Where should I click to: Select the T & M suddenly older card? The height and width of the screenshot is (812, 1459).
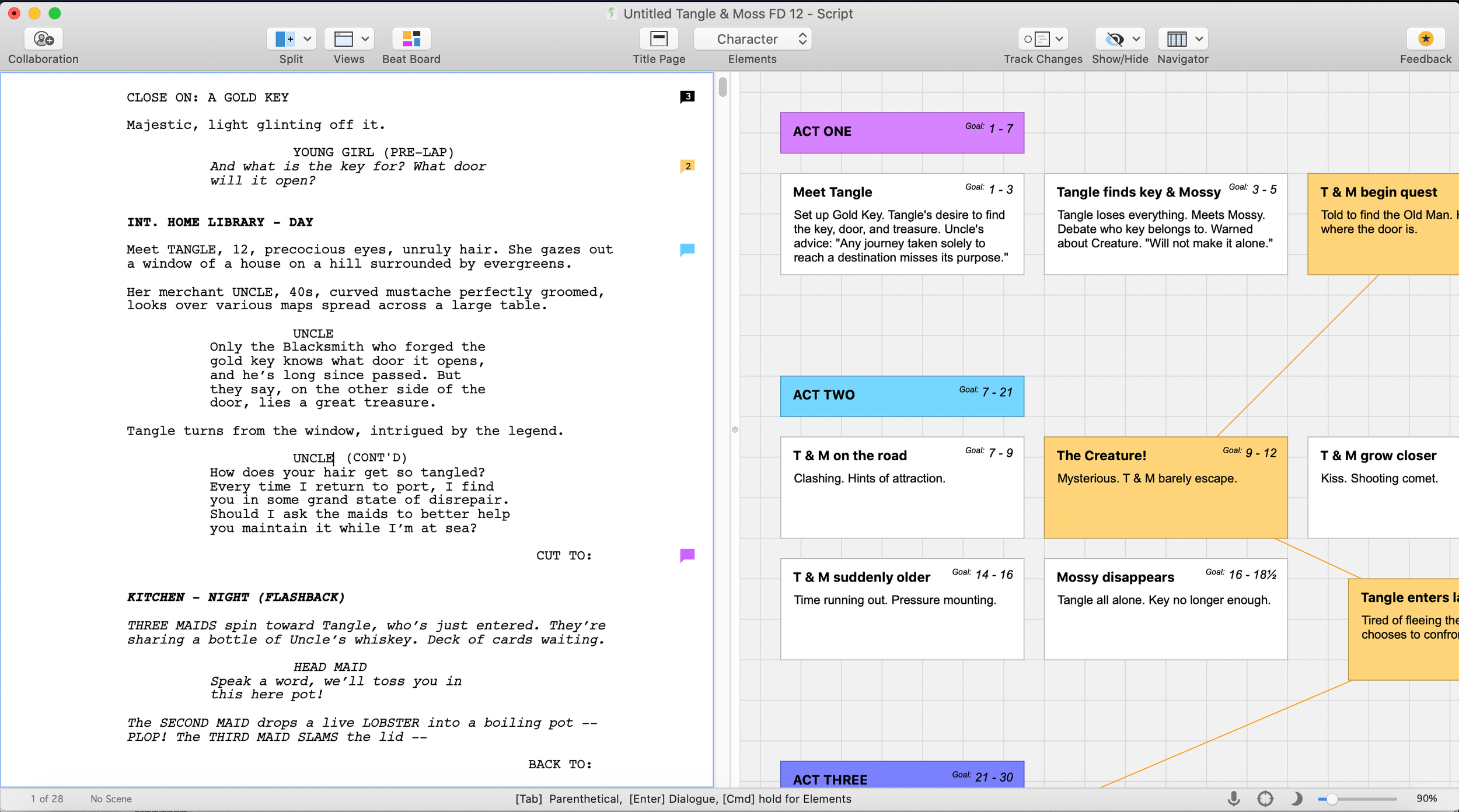point(902,609)
